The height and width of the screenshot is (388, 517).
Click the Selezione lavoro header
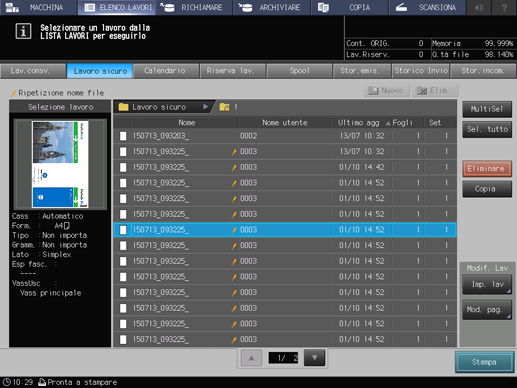point(60,107)
